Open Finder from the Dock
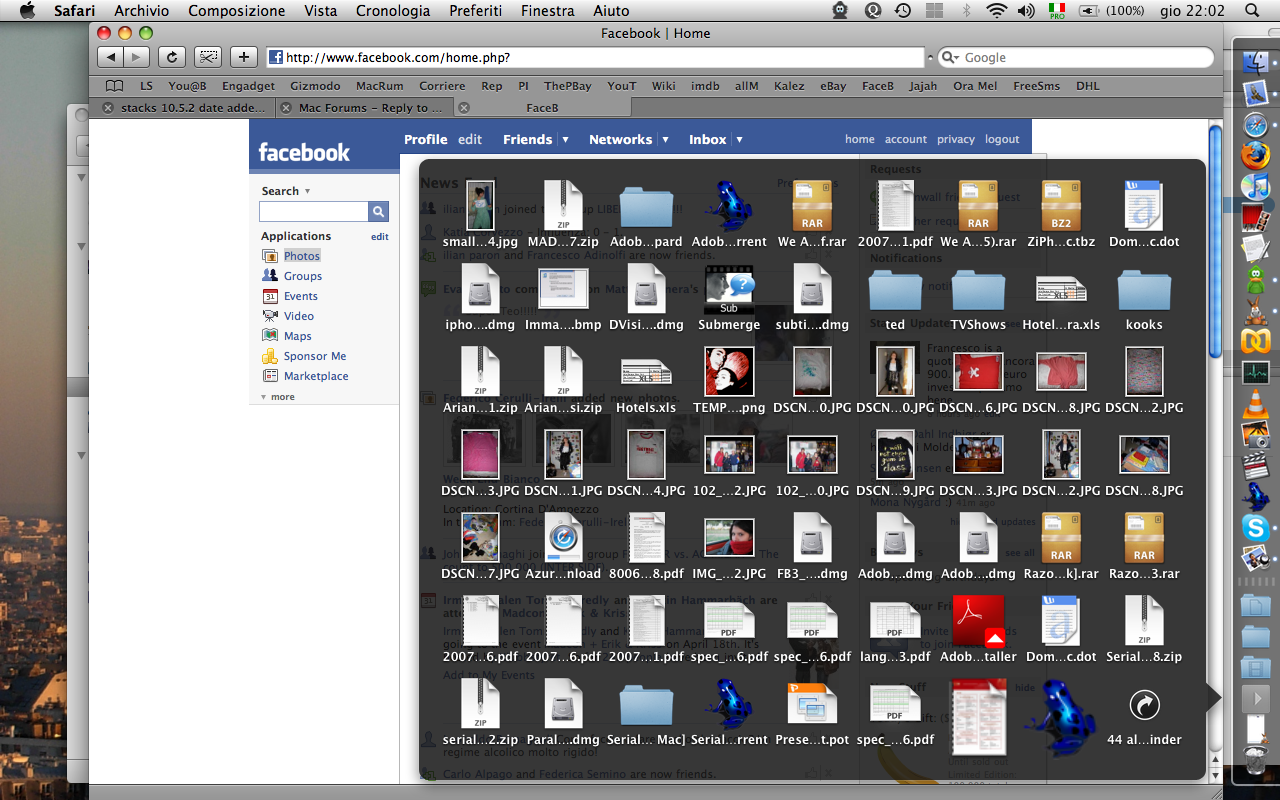This screenshot has width=1280, height=800. pos(1255,63)
